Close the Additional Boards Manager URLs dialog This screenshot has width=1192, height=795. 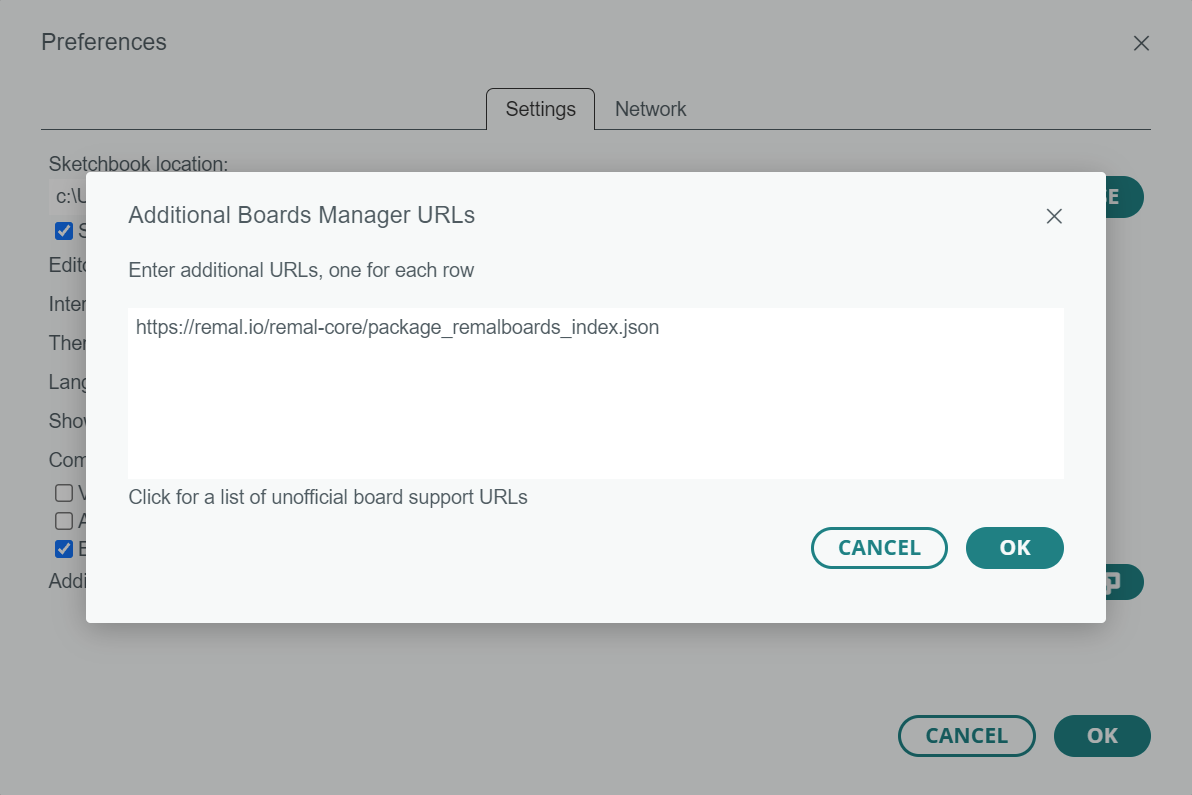1053,216
